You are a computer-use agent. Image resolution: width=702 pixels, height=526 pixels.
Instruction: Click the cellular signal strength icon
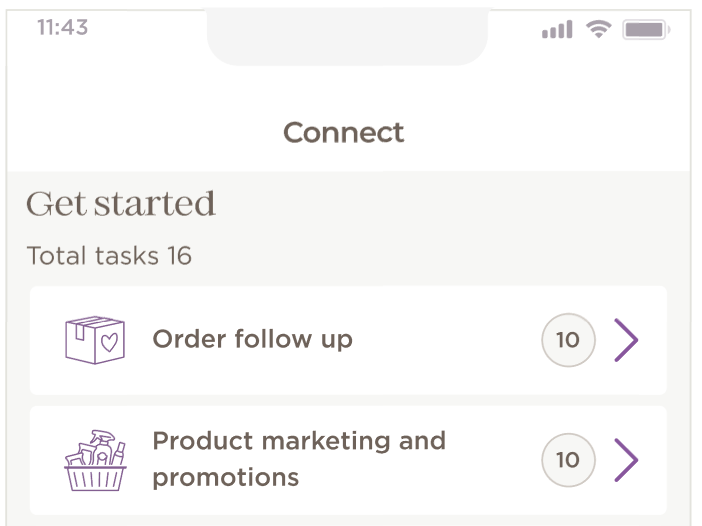click(x=557, y=30)
